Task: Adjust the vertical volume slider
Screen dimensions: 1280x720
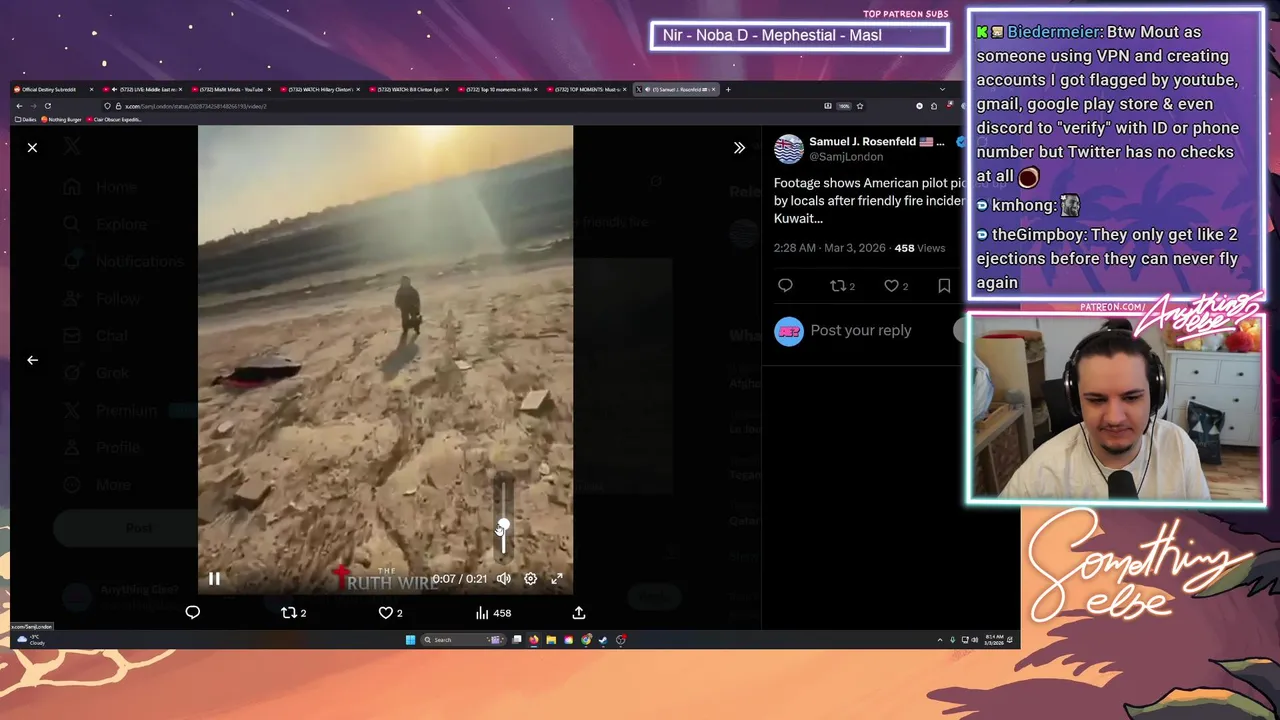Action: click(503, 519)
